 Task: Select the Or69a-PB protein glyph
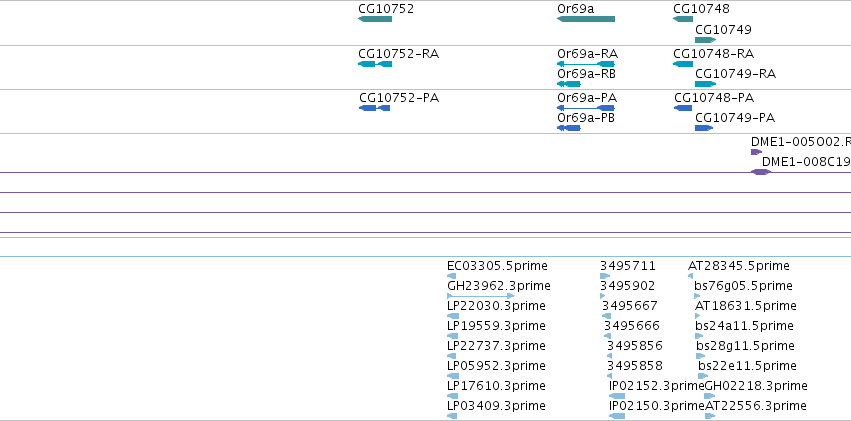click(x=569, y=128)
